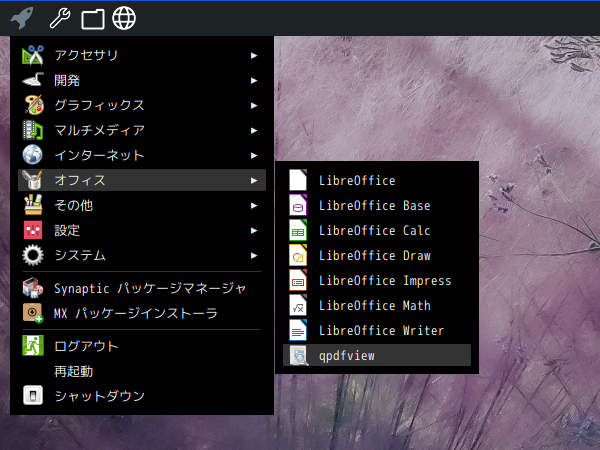The height and width of the screenshot is (450, 600).
Task: Launch LibreOffice Base text label
Action: click(375, 205)
